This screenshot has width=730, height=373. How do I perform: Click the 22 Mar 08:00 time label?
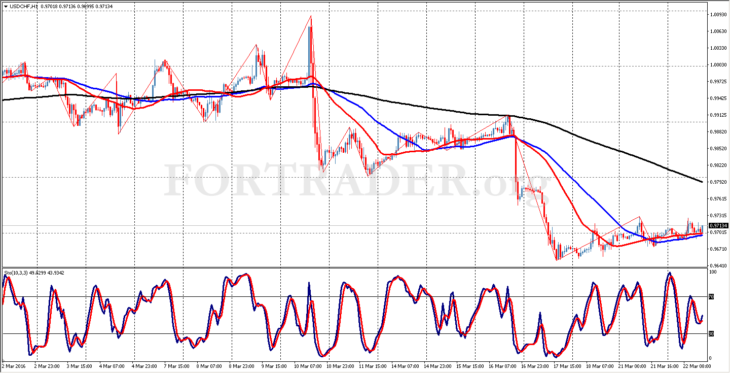pos(696,367)
